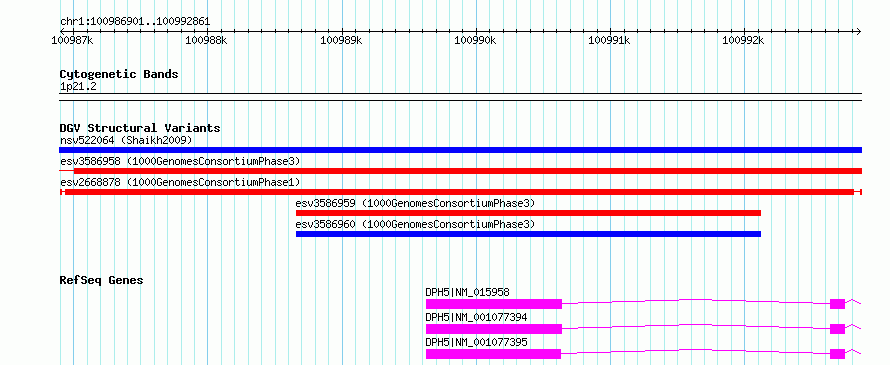
Task: Click the red esv3586959 variant bar
Action: [x=528, y=213]
